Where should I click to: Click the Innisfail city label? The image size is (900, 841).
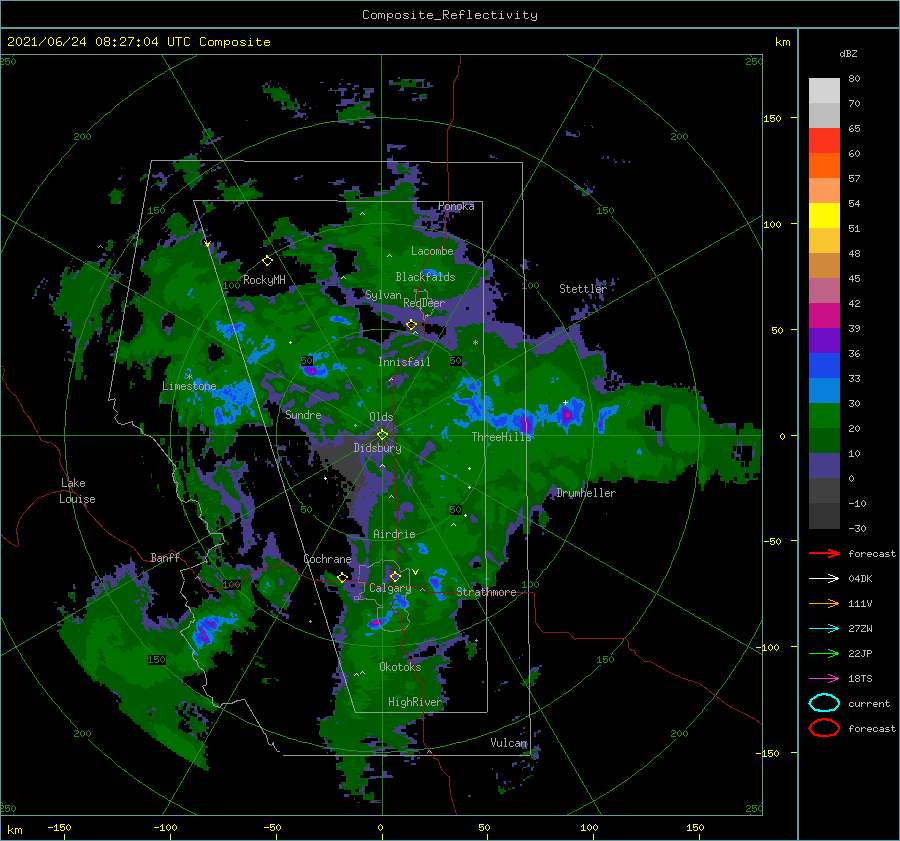coord(404,362)
